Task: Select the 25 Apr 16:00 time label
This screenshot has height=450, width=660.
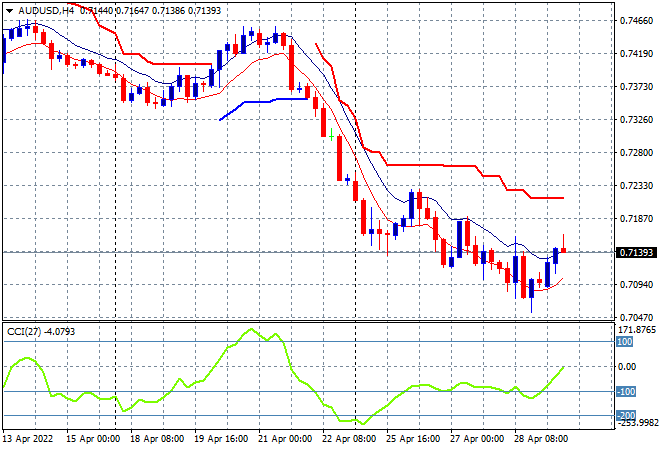Action: 413,439
